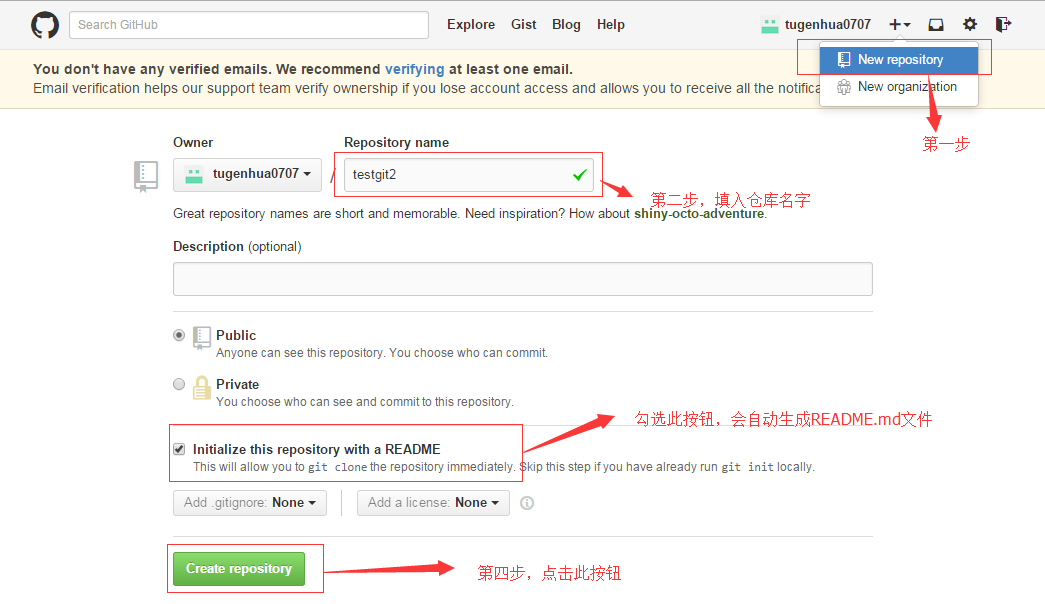Open account settings gear icon

tap(970, 25)
